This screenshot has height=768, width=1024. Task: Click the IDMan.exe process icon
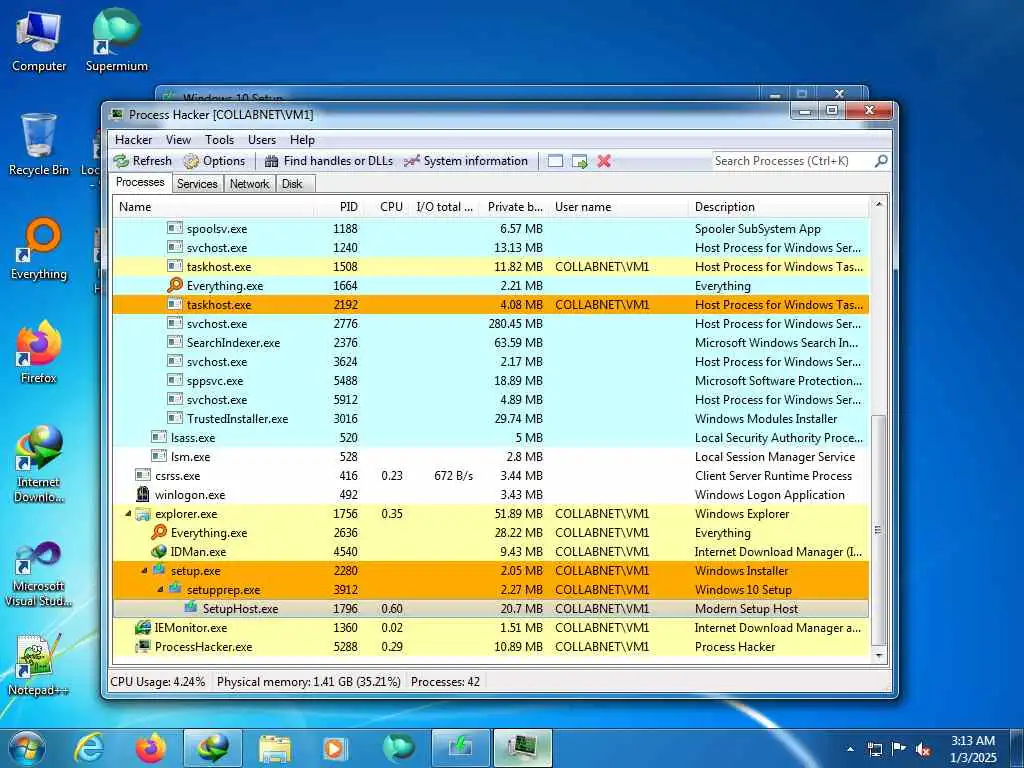(x=159, y=551)
